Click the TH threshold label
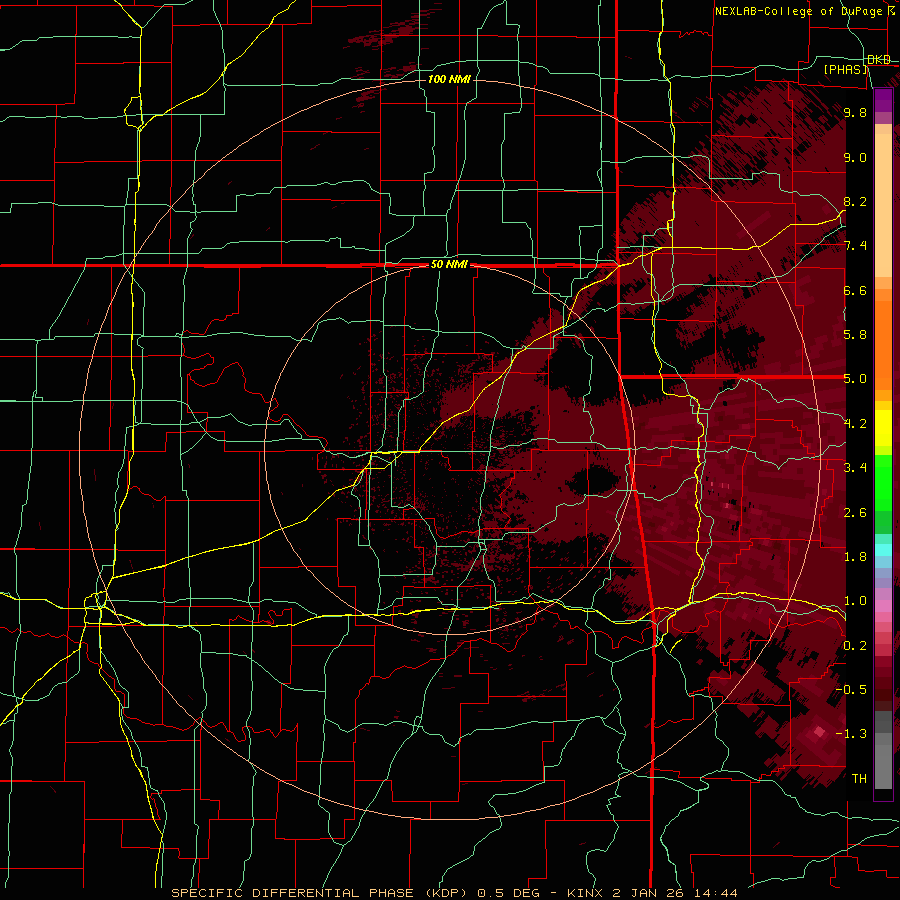 (859, 778)
